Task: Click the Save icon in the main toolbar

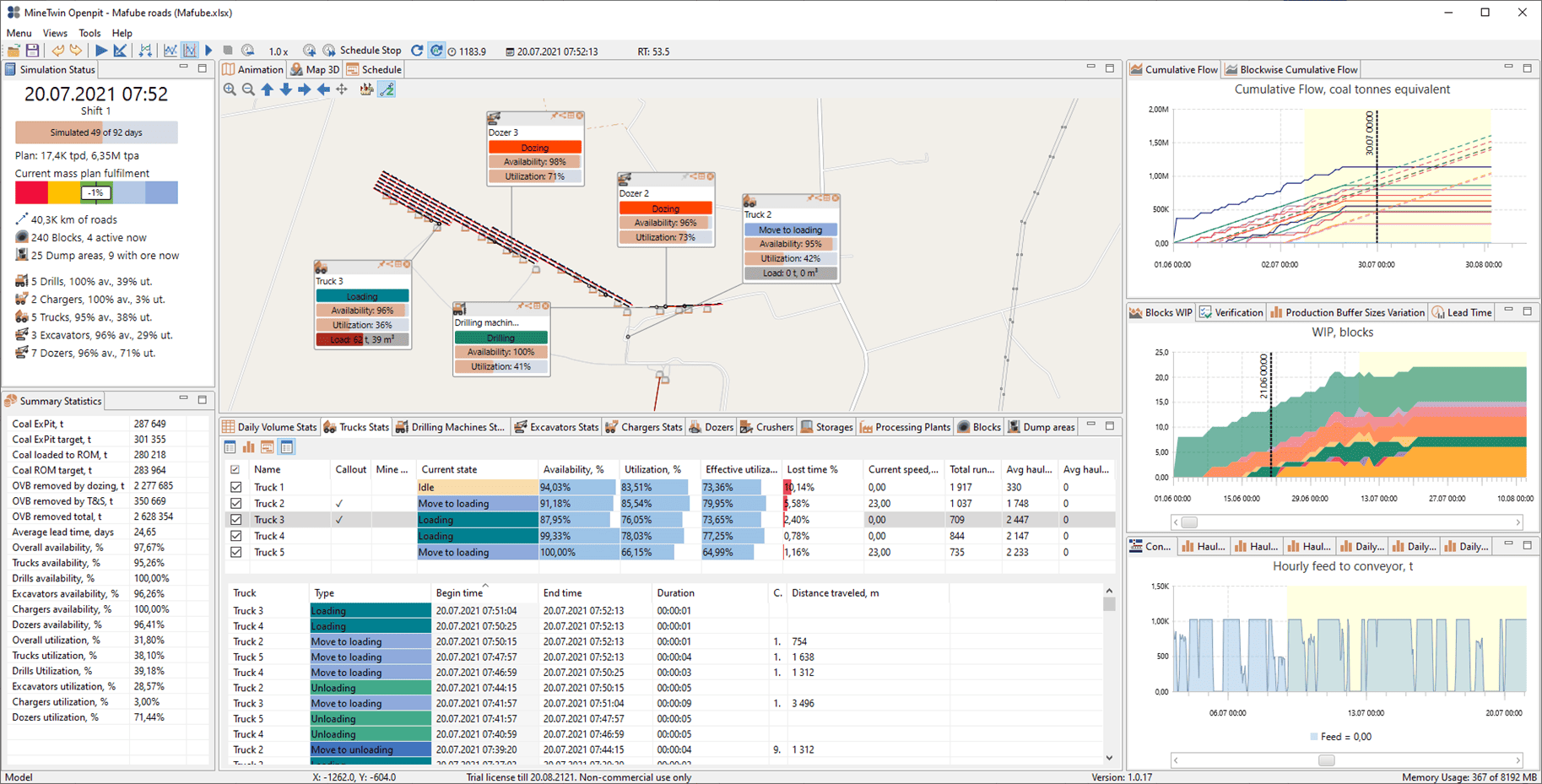Action: pos(32,51)
